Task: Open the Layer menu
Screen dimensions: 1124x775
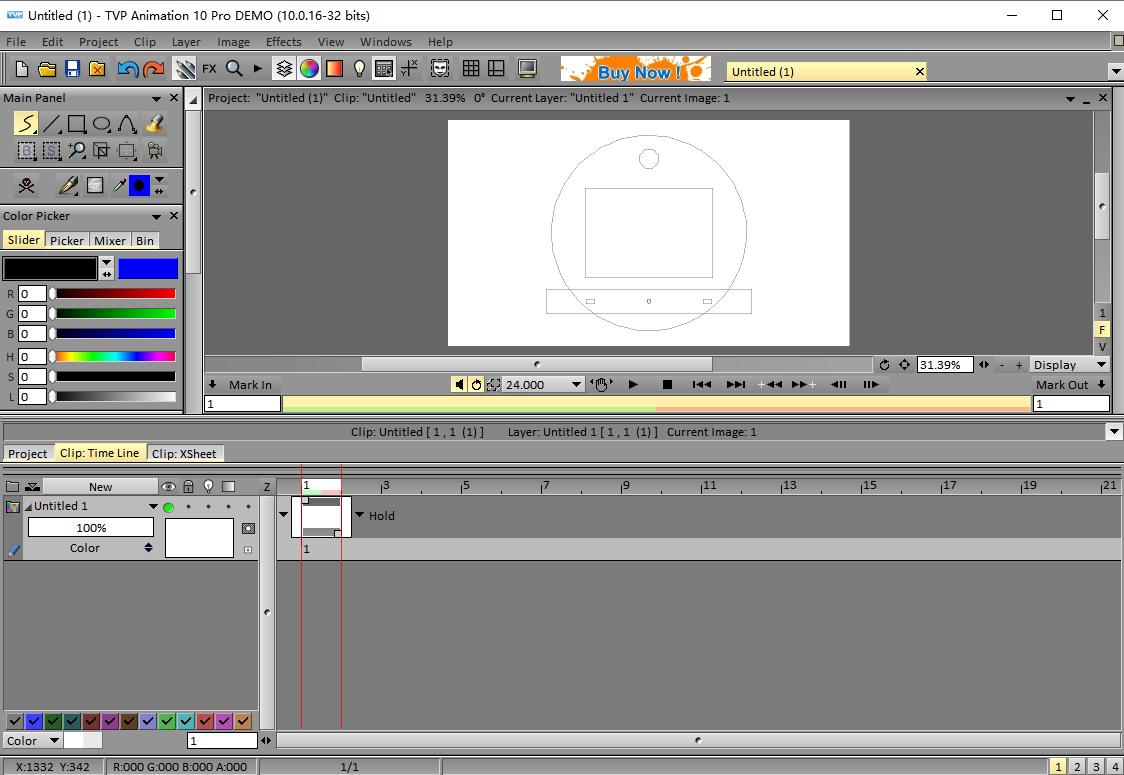Action: point(186,42)
